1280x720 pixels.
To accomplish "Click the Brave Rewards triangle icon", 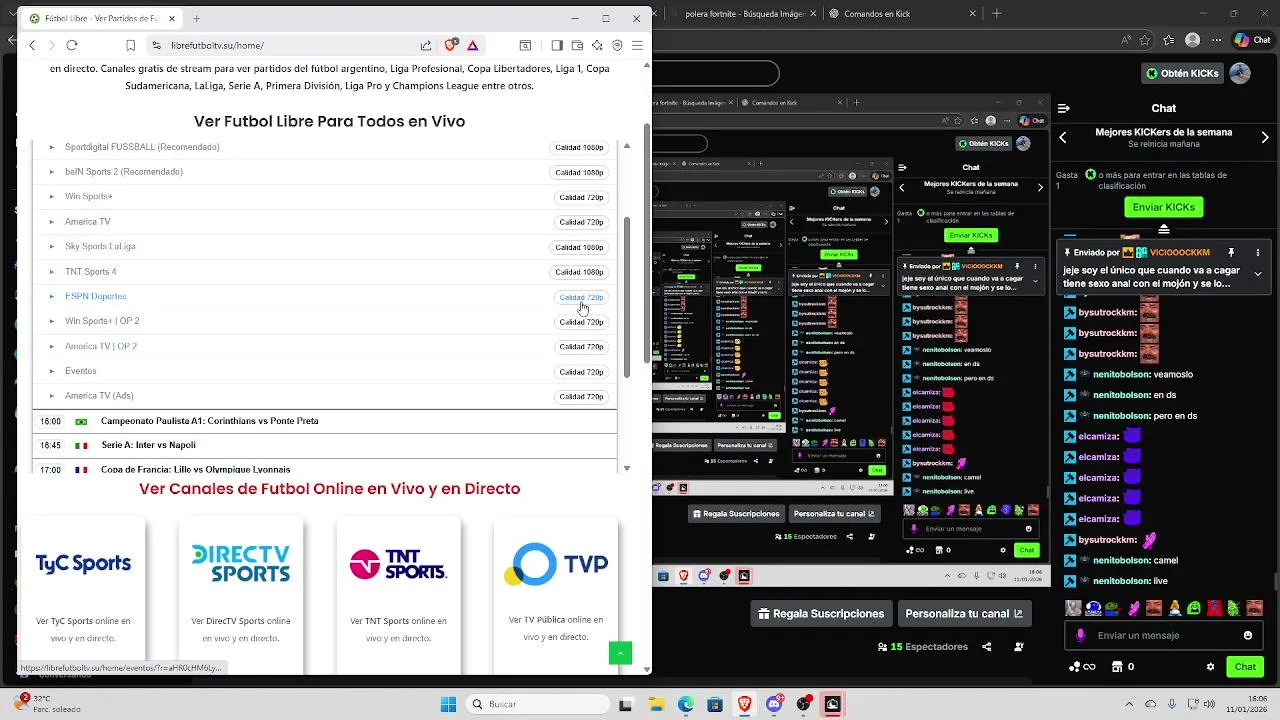I will (473, 45).
